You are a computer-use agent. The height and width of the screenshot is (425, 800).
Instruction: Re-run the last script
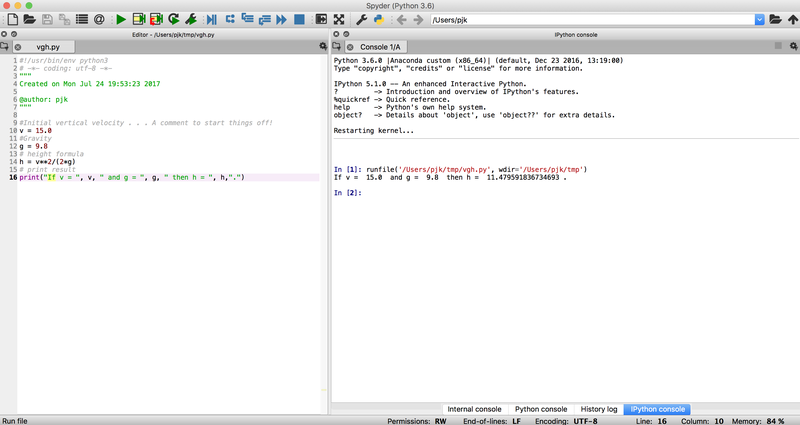[174, 19]
